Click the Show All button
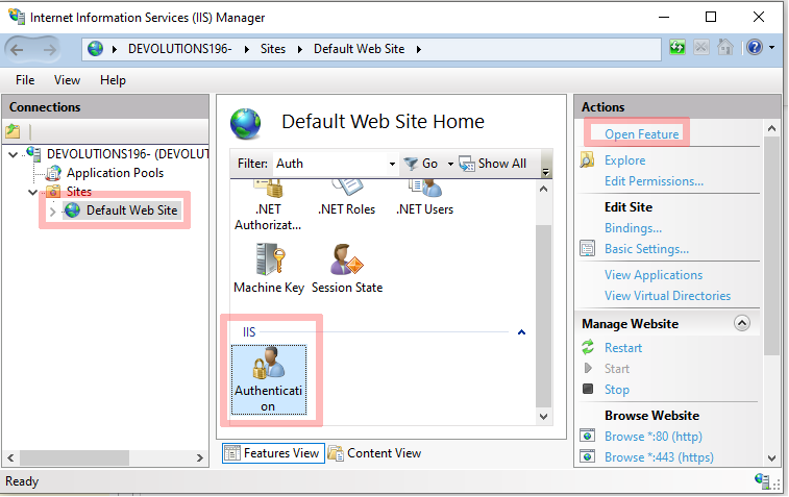Viewport: 789px width, 497px height. [x=493, y=163]
